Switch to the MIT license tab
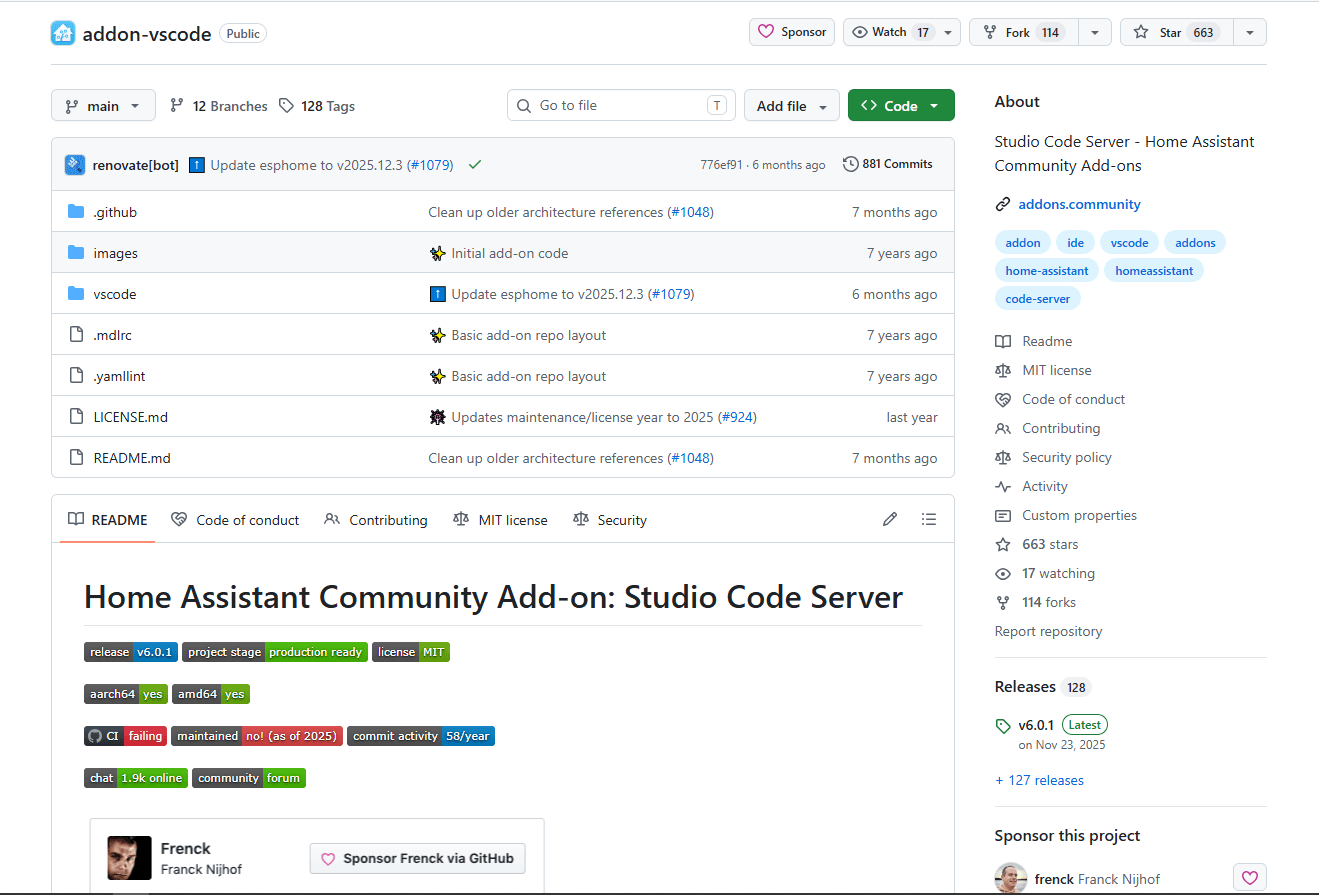The height and width of the screenshot is (895, 1319). [500, 520]
